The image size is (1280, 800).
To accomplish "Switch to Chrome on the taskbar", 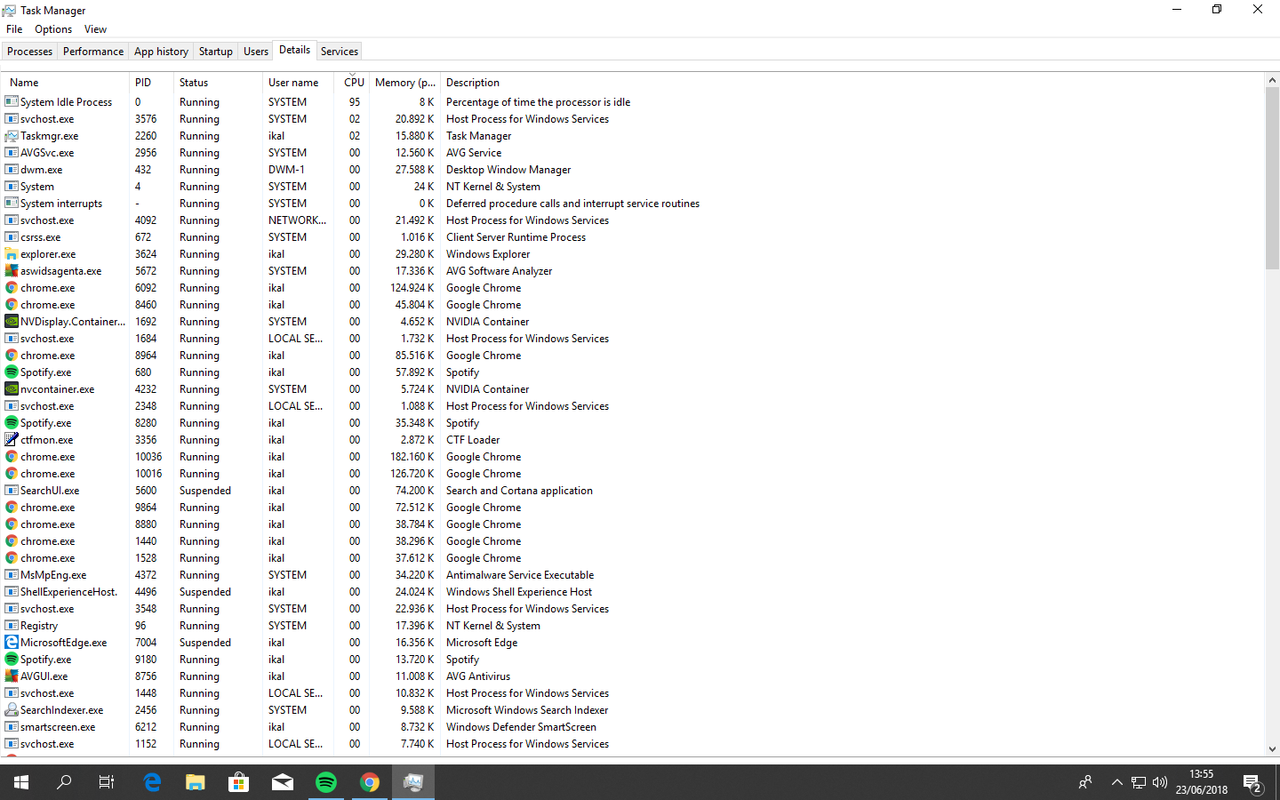I will pyautogui.click(x=370, y=782).
